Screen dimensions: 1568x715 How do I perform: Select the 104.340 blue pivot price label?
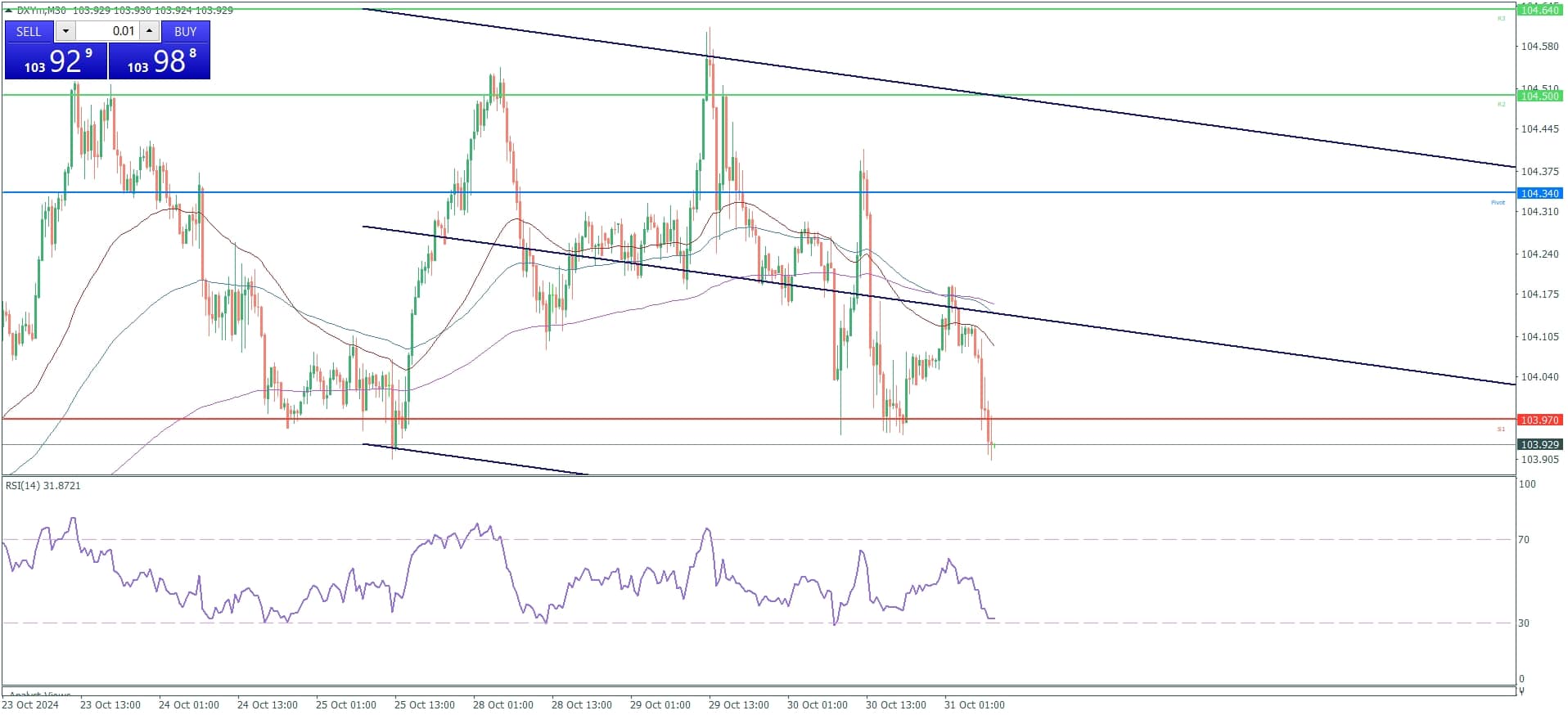(x=1539, y=193)
